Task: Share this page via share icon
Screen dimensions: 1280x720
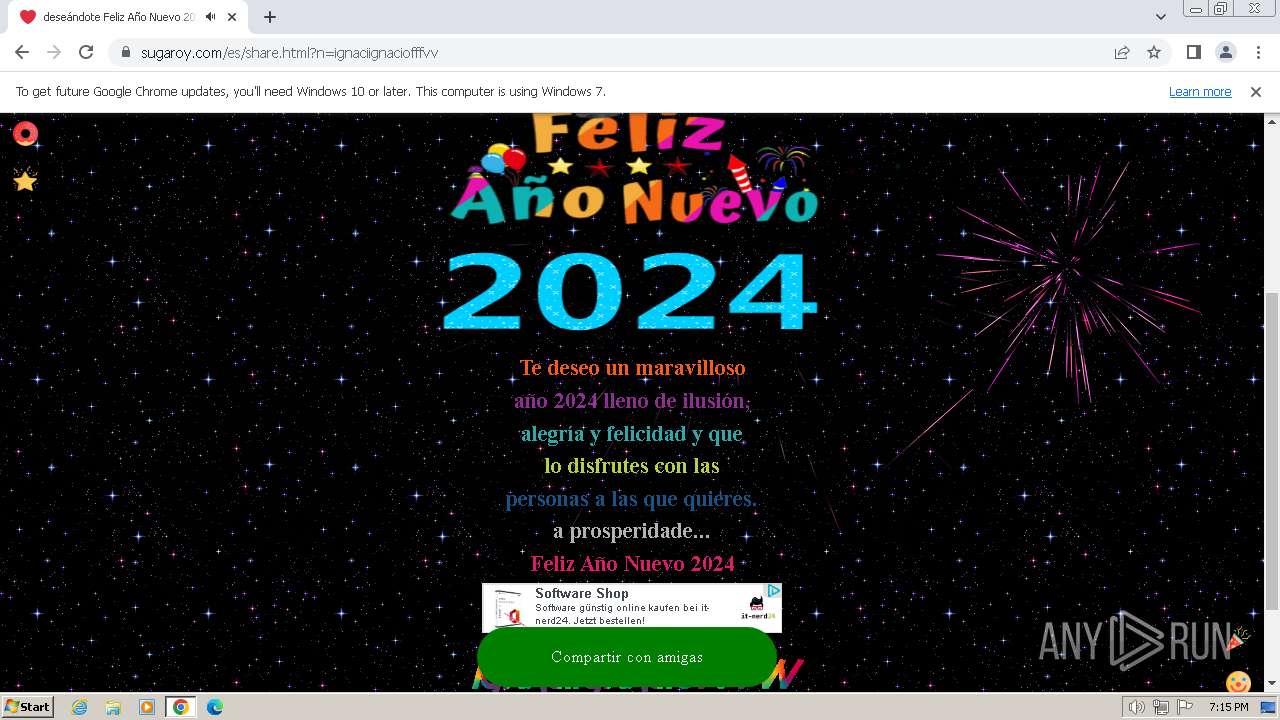Action: coord(1122,52)
